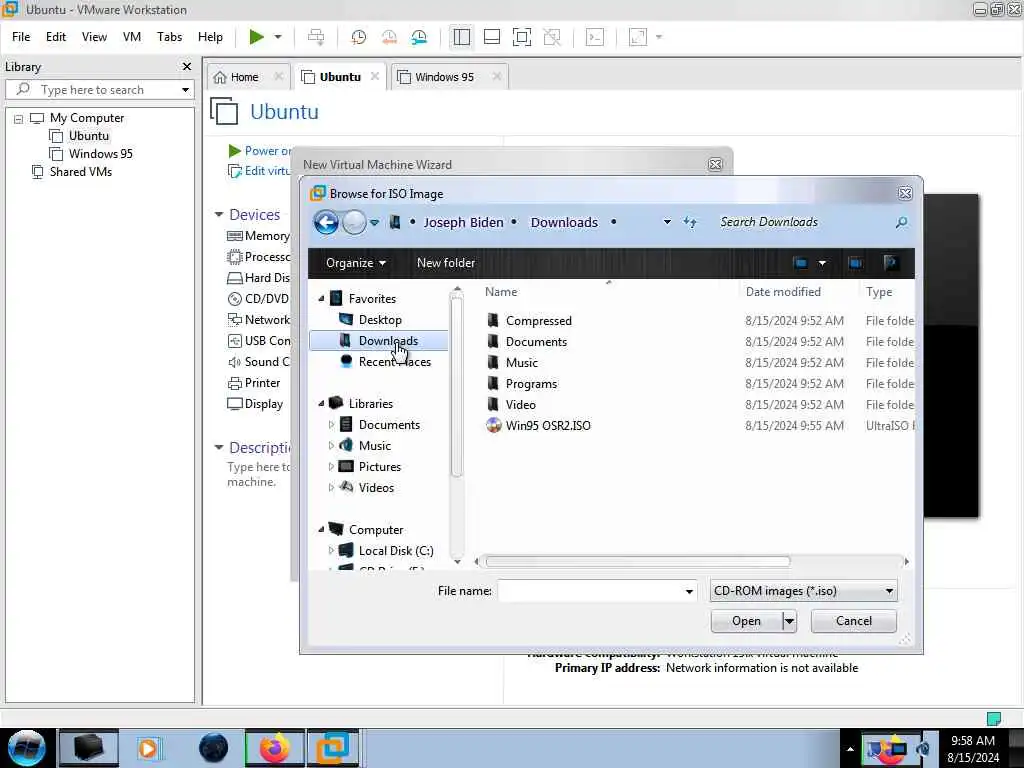Sort by the Date modified column header
The width and height of the screenshot is (1024, 768).
tap(783, 292)
